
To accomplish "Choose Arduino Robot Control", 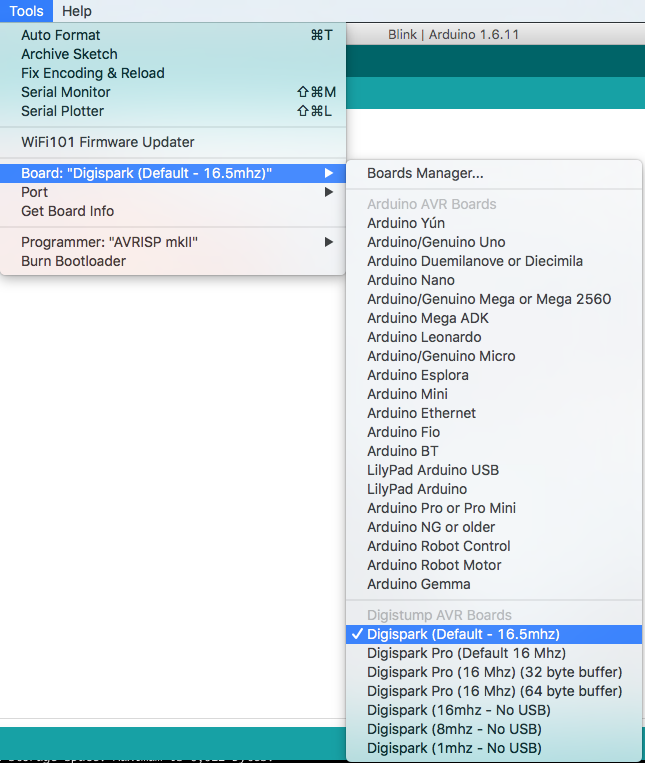I will (x=494, y=546).
